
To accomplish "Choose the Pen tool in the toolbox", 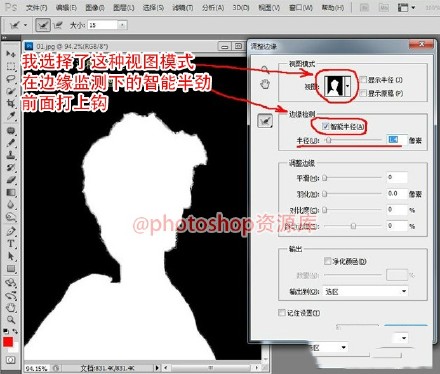I will (11, 231).
